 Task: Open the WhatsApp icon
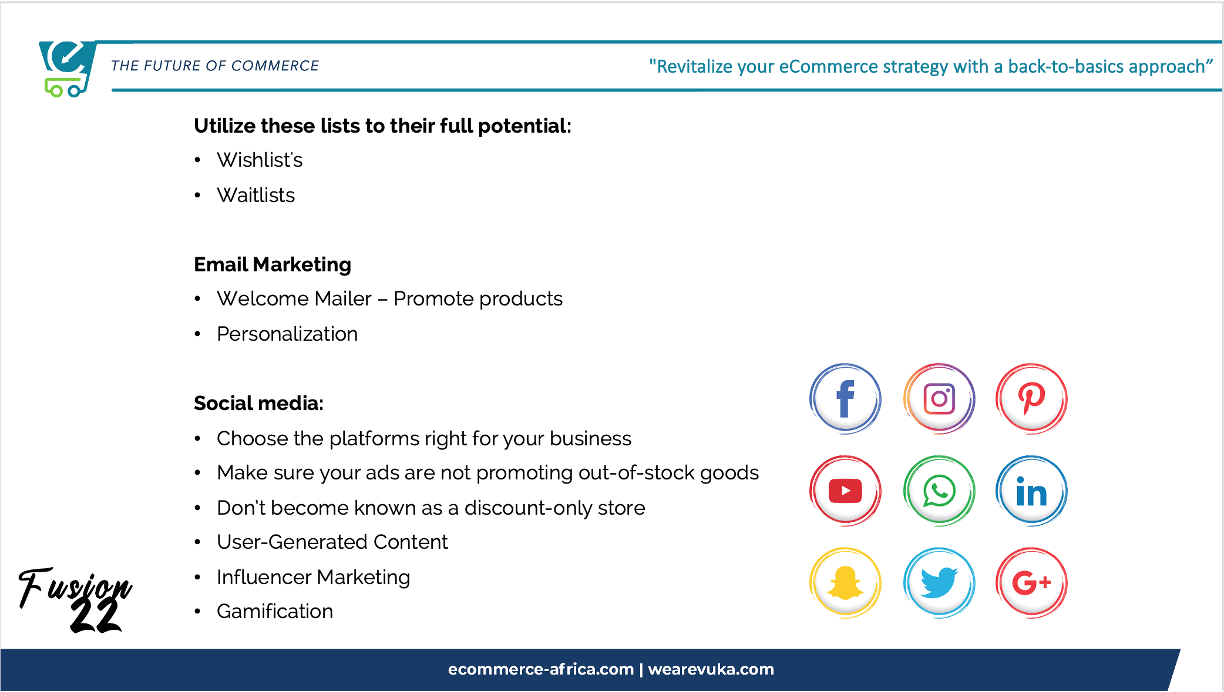938,491
